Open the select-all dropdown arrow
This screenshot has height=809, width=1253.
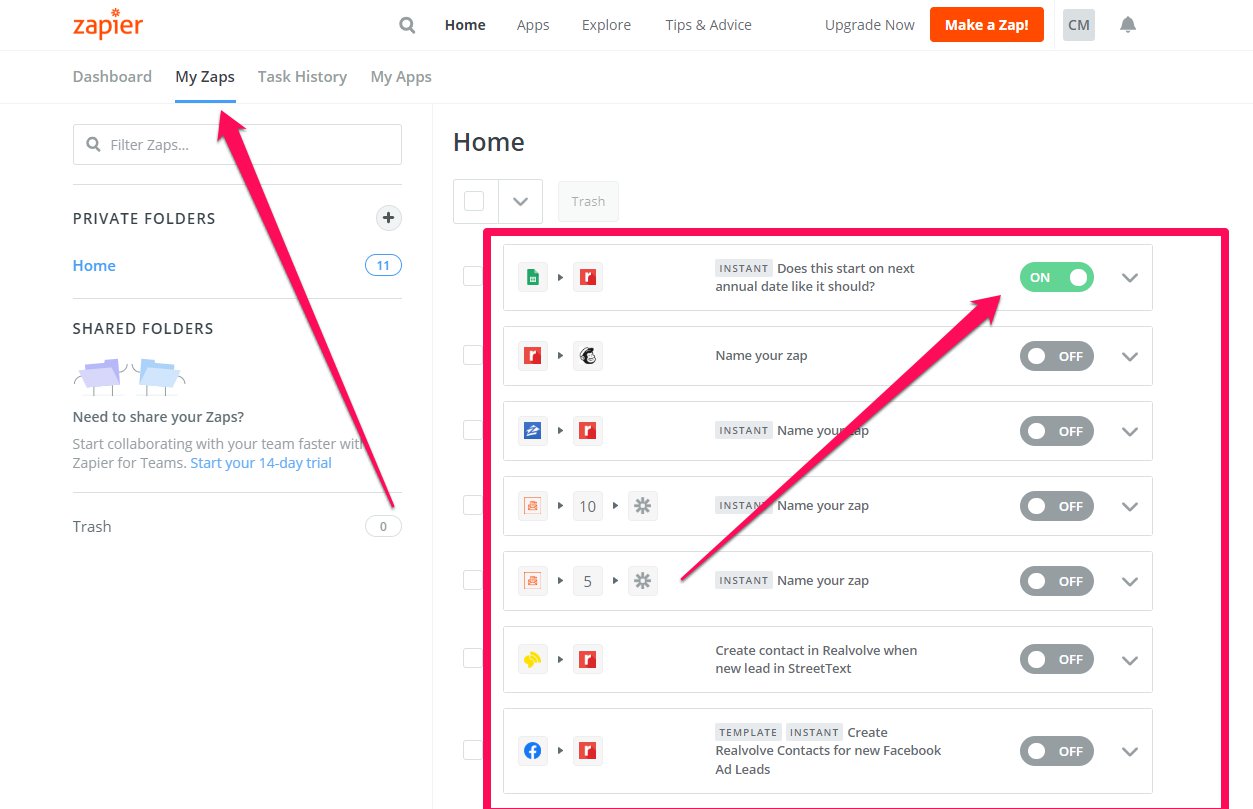(520, 201)
